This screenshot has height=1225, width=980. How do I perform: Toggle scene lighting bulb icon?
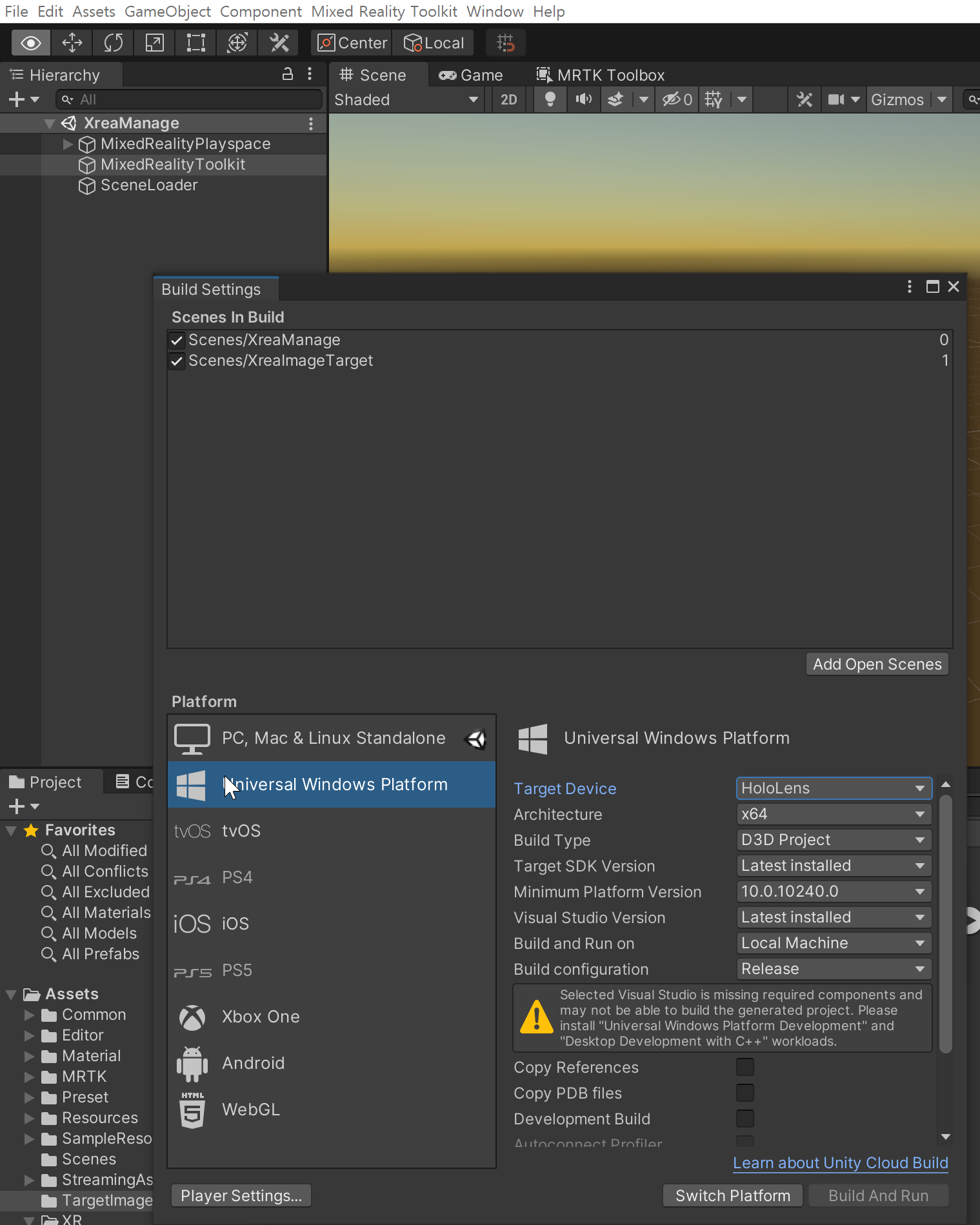click(x=550, y=99)
